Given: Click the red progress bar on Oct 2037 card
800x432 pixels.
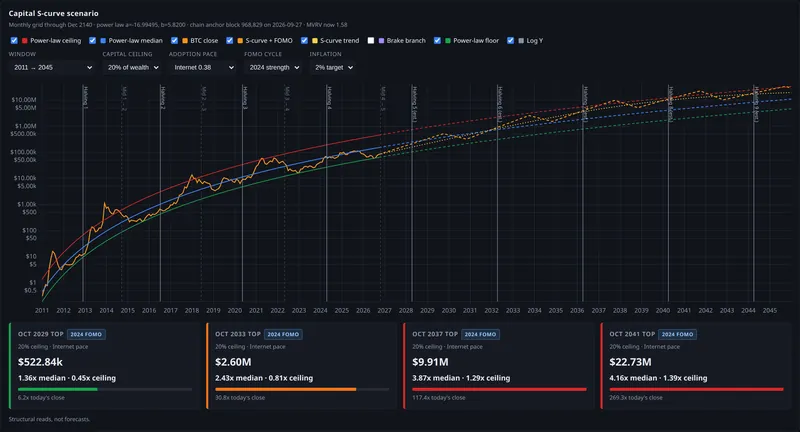Looking at the screenshot, I should click(499, 389).
